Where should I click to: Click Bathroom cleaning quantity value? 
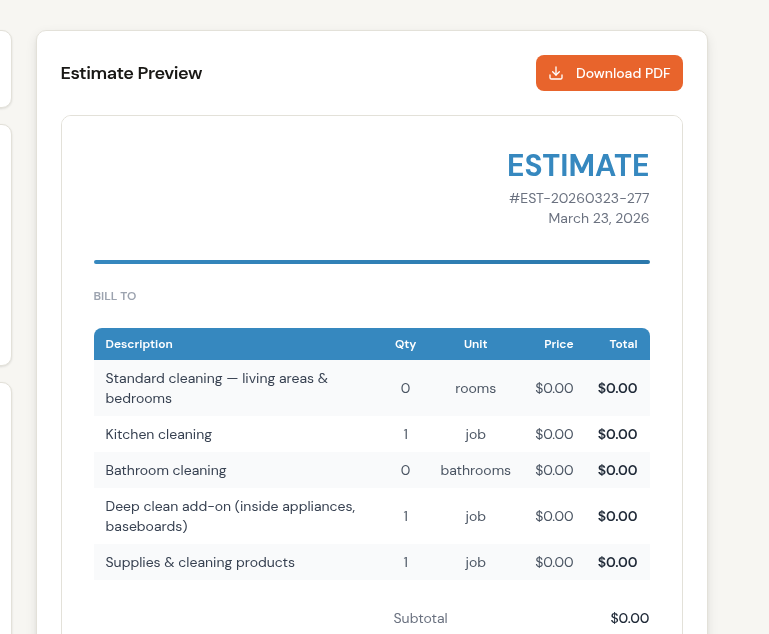coord(405,470)
